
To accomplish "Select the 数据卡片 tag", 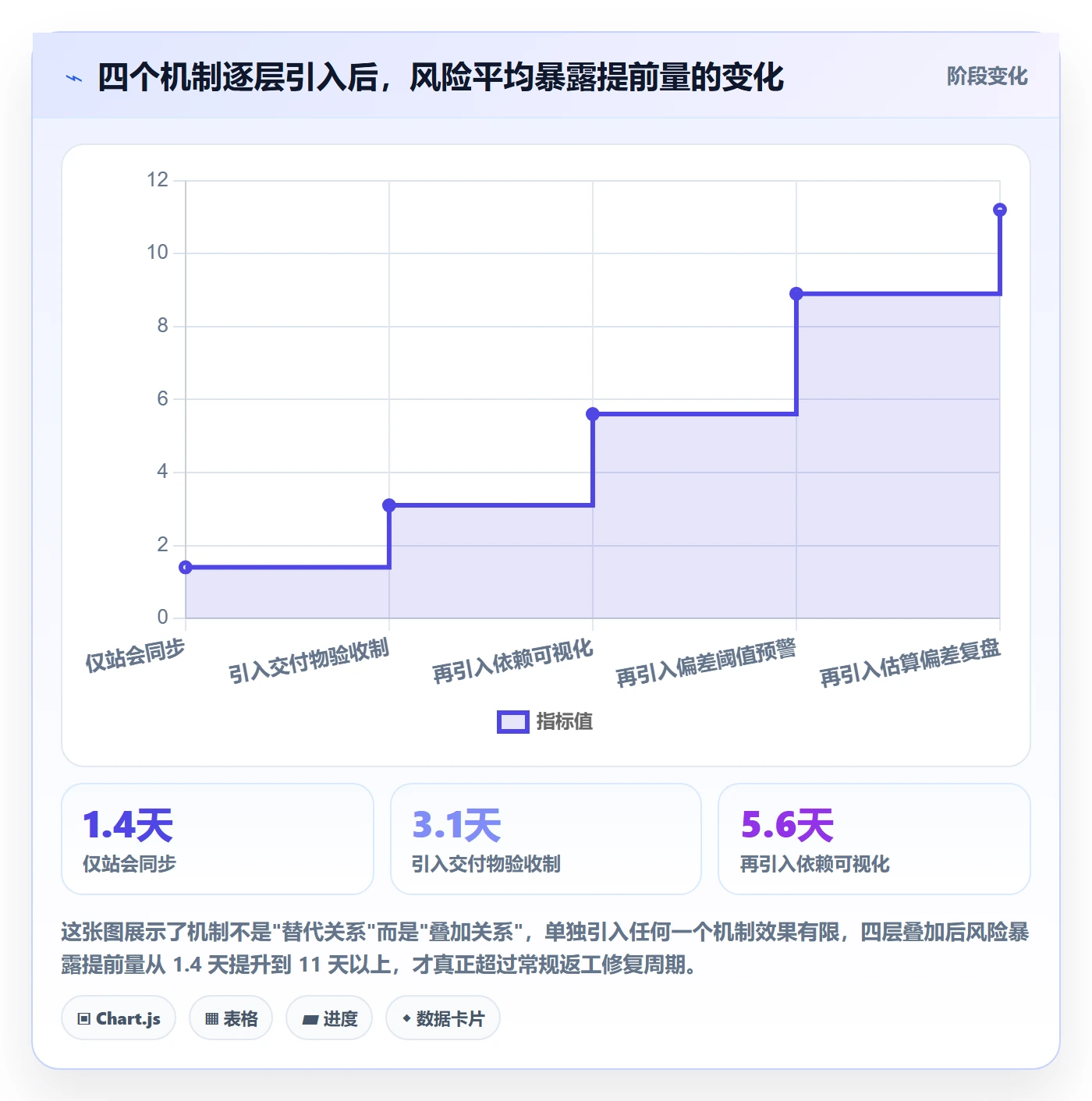I will (x=443, y=1018).
